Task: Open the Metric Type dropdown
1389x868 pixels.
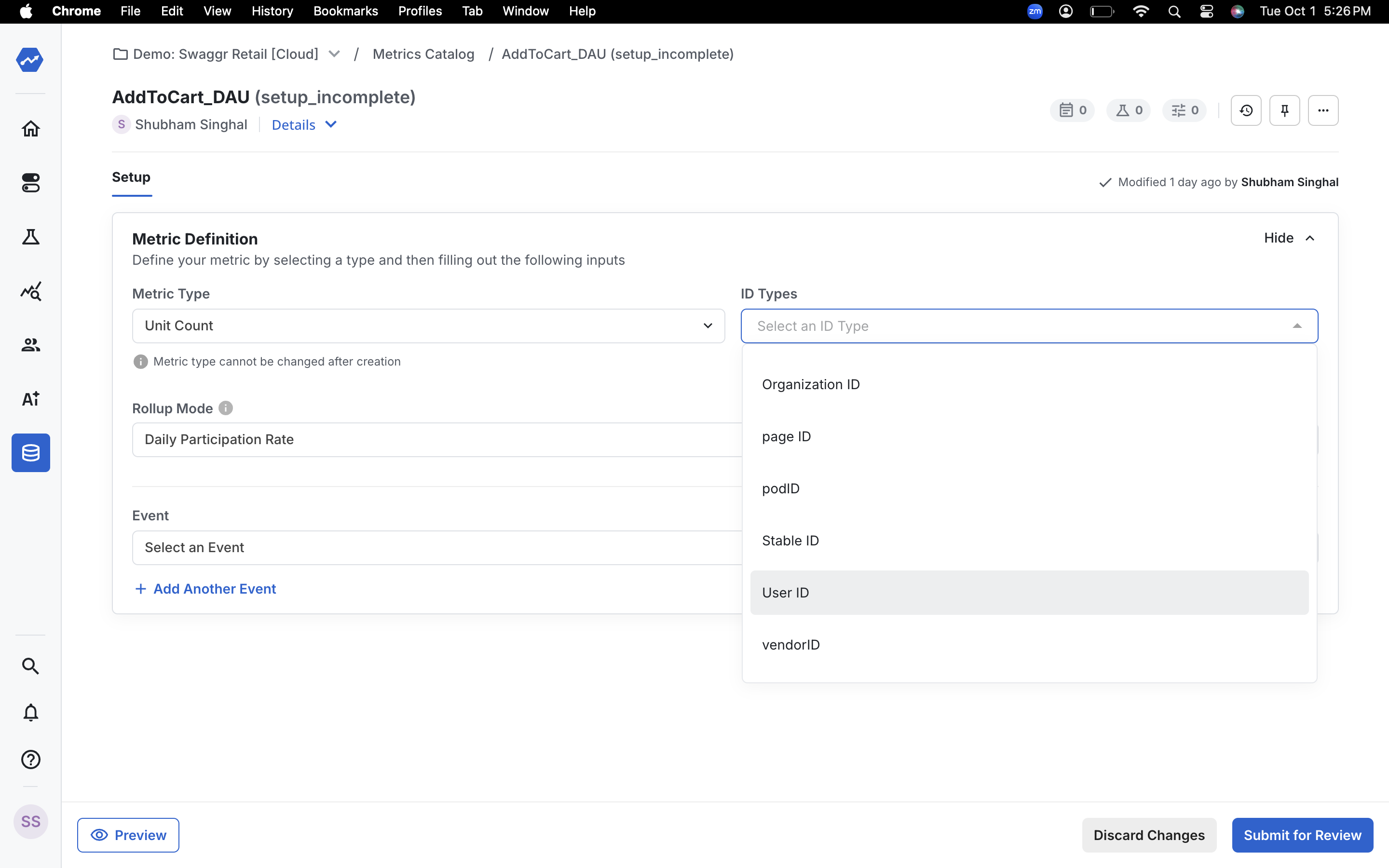Action: tap(428, 326)
